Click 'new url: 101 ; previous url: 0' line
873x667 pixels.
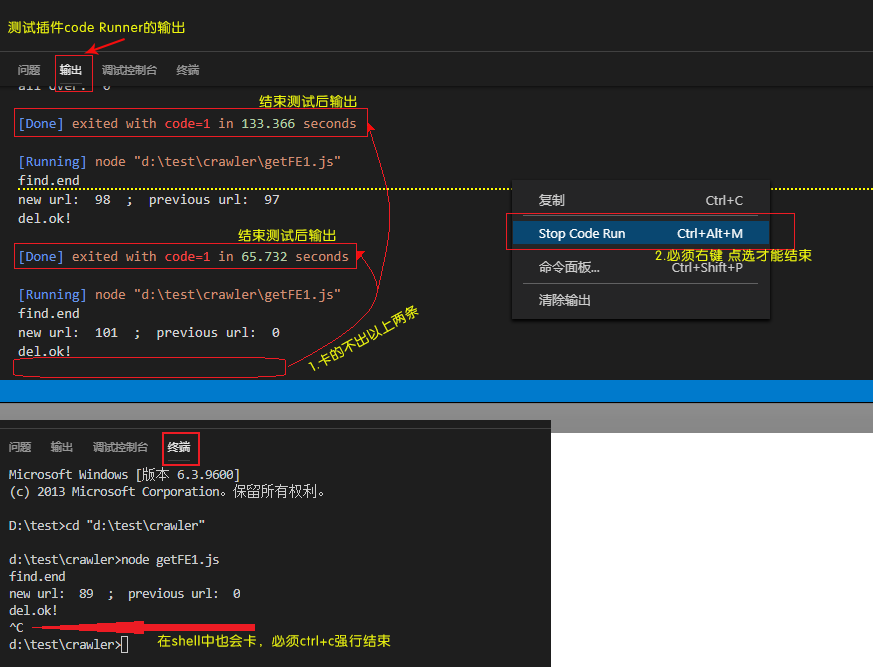point(149,333)
